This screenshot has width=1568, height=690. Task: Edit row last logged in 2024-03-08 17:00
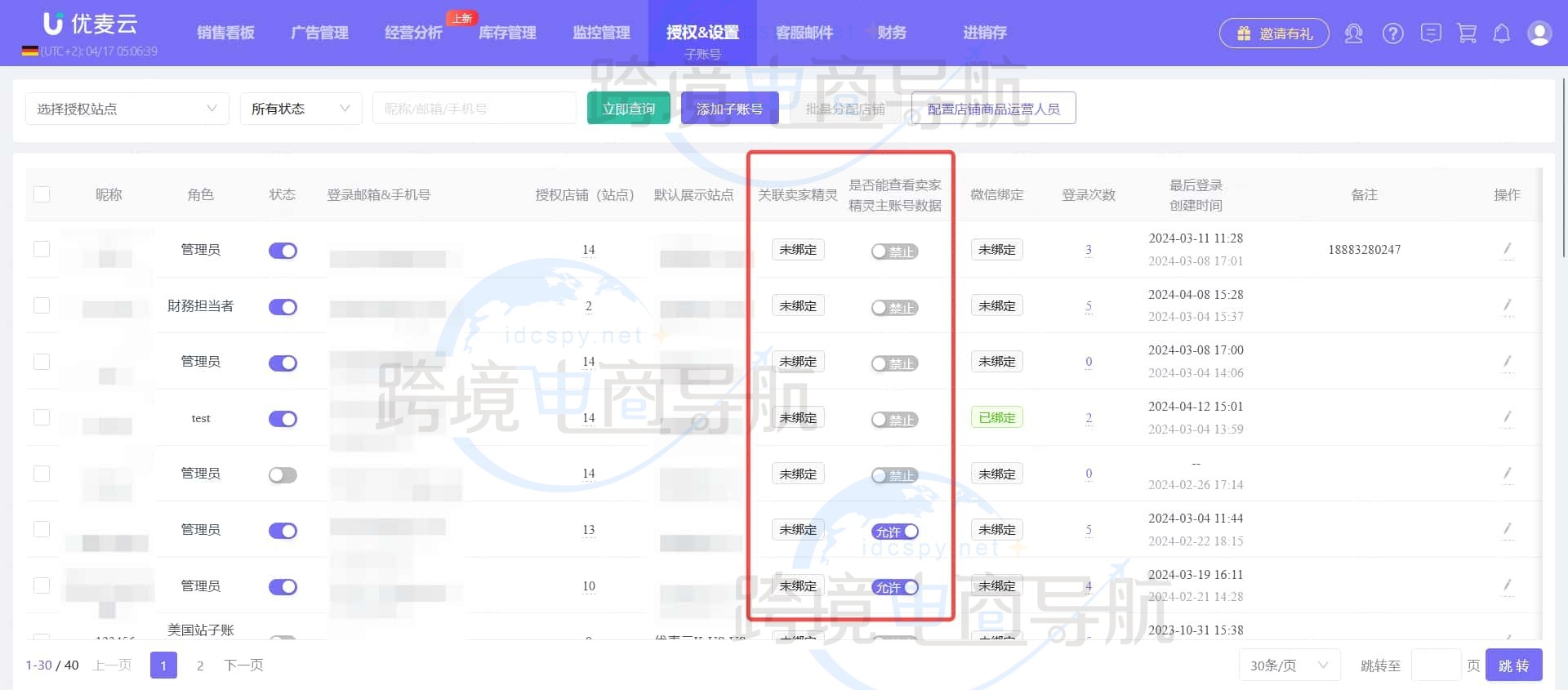point(1507,361)
